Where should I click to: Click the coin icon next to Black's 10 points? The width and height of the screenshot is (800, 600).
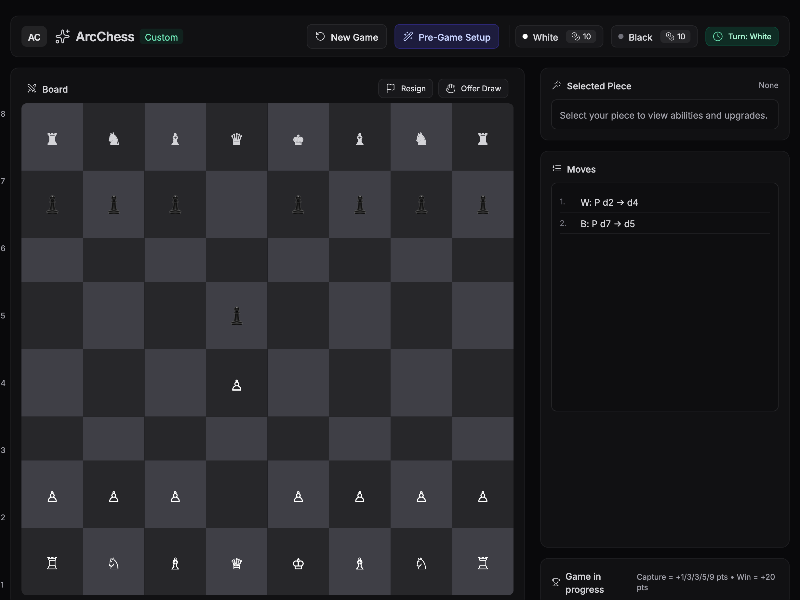(x=671, y=37)
